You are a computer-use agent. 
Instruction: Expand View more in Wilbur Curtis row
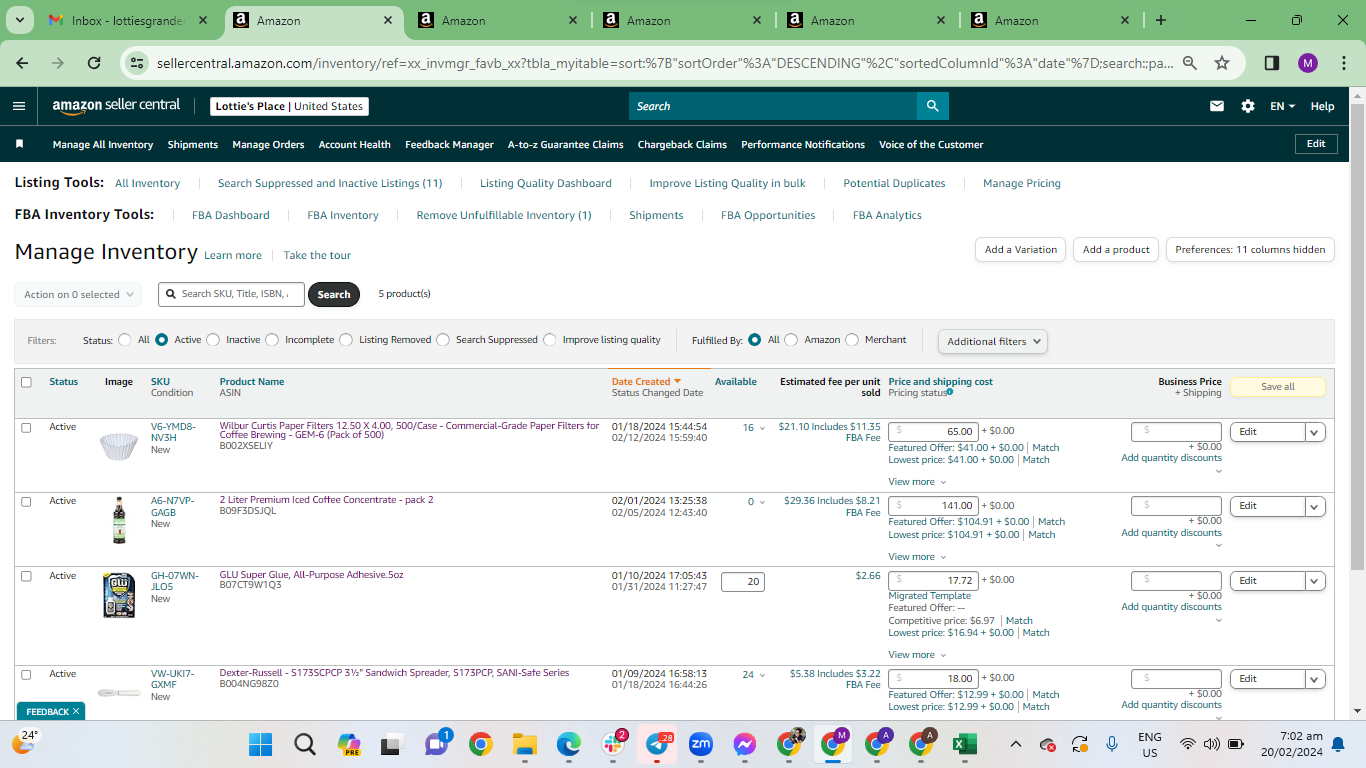point(916,482)
